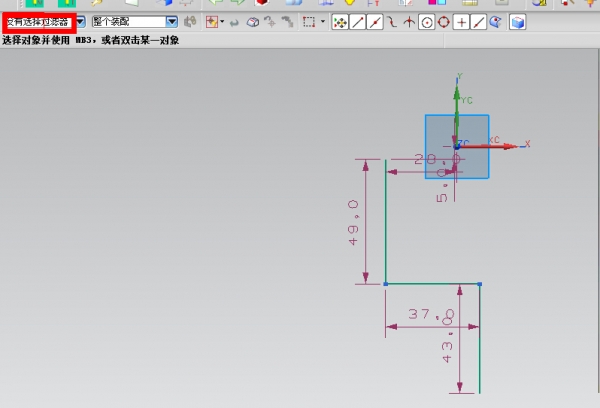Viewport: 600px width, 408px height.
Task: Click the blue cube view icon
Action: [x=518, y=21]
